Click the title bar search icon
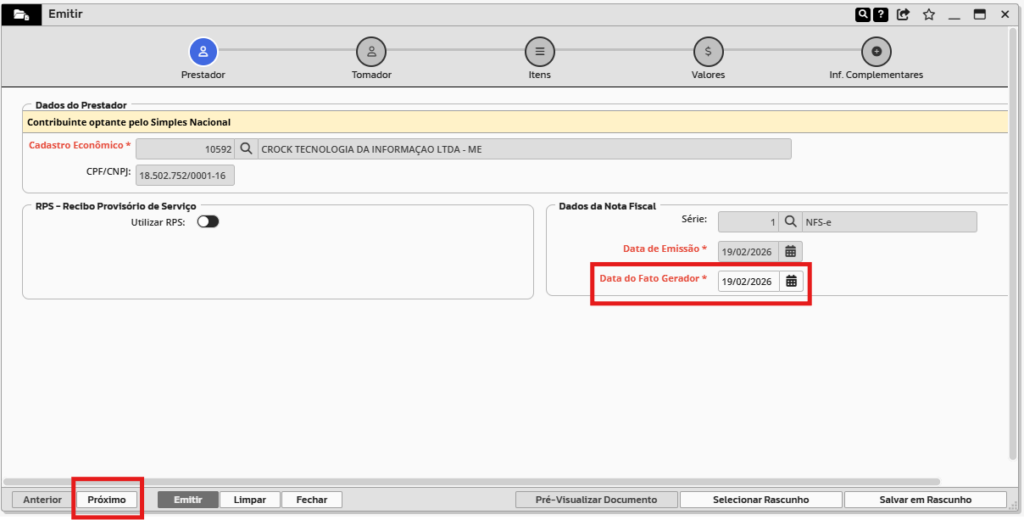The image size is (1024, 520). tap(862, 15)
